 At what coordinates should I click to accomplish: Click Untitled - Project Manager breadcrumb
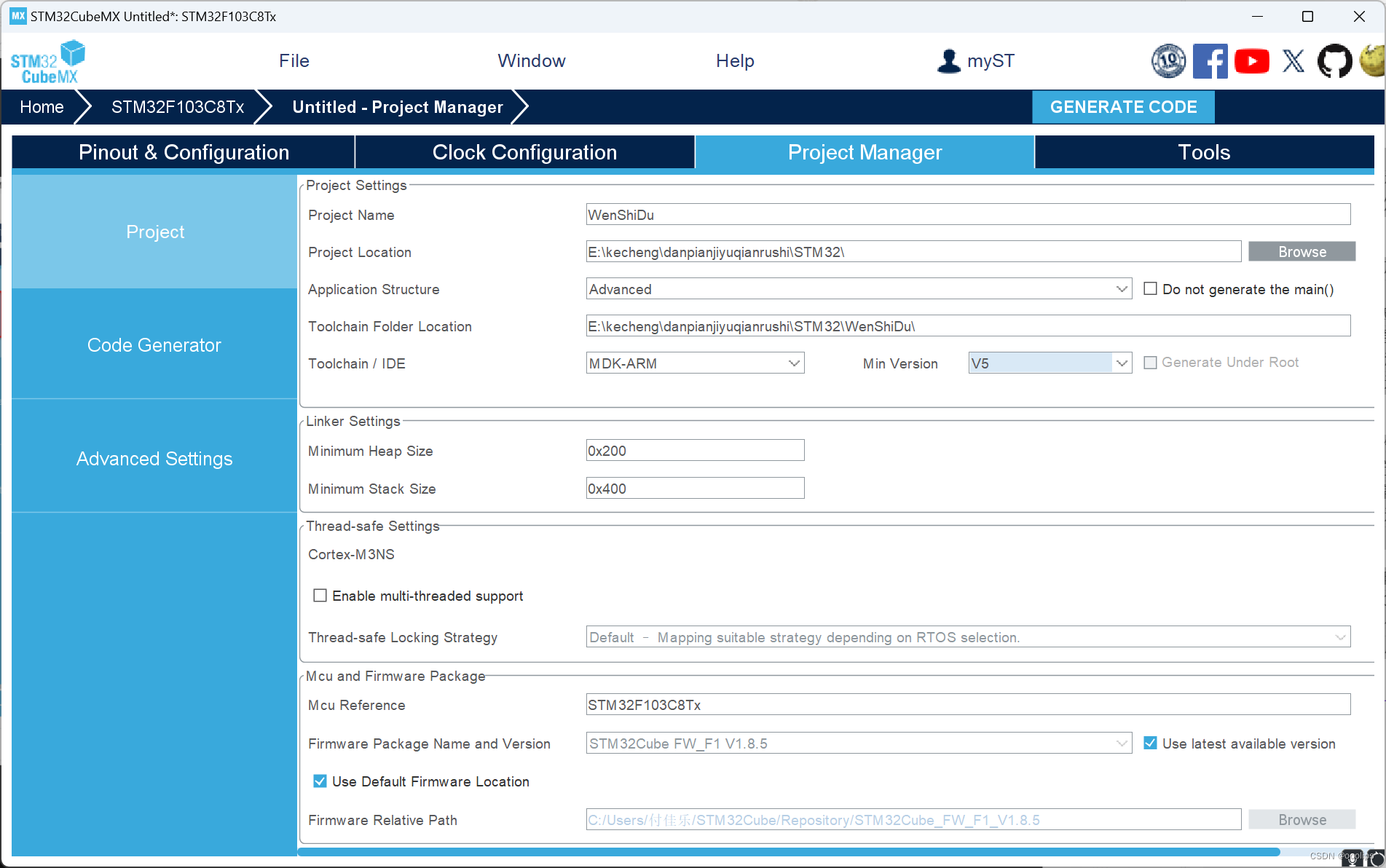pos(398,107)
